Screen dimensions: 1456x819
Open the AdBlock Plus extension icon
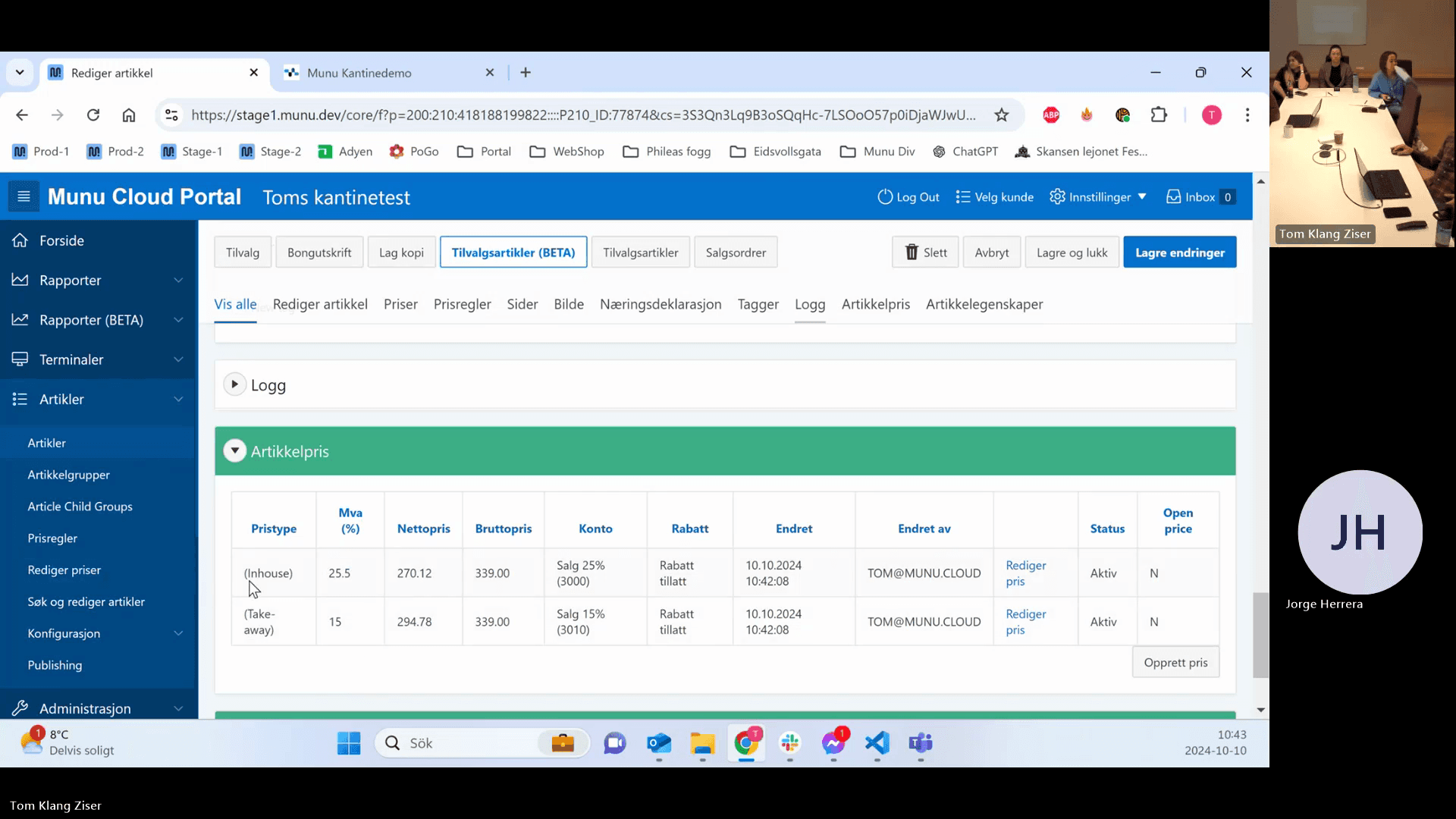point(1051,115)
